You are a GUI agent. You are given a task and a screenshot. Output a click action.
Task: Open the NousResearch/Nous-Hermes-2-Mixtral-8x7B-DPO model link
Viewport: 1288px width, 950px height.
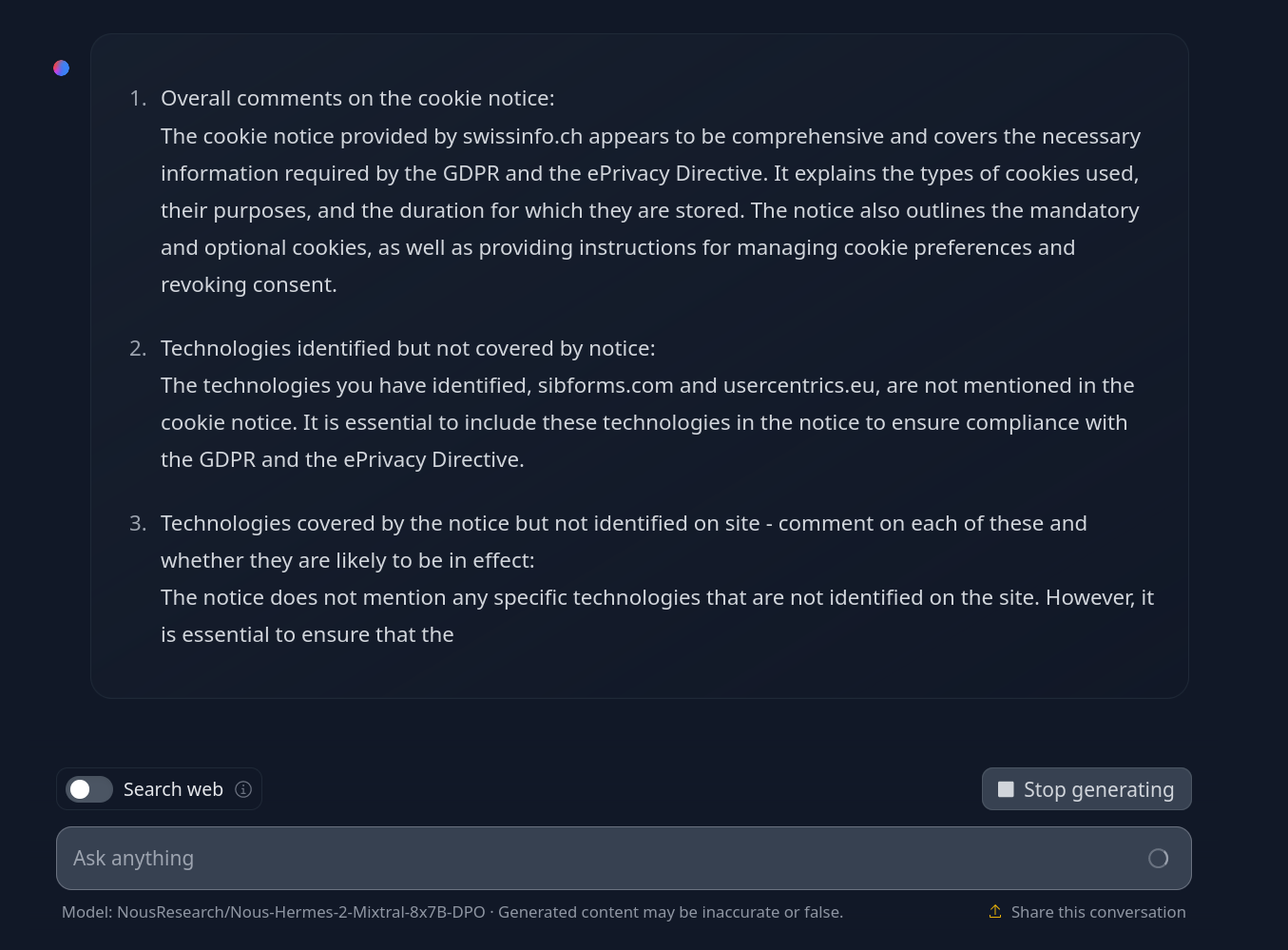tap(301, 912)
